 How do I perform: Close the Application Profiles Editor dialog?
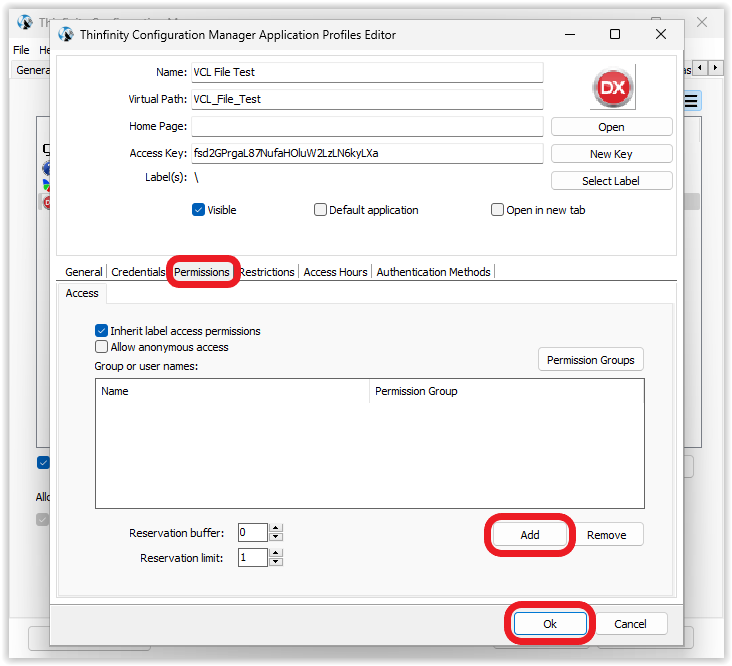661,34
